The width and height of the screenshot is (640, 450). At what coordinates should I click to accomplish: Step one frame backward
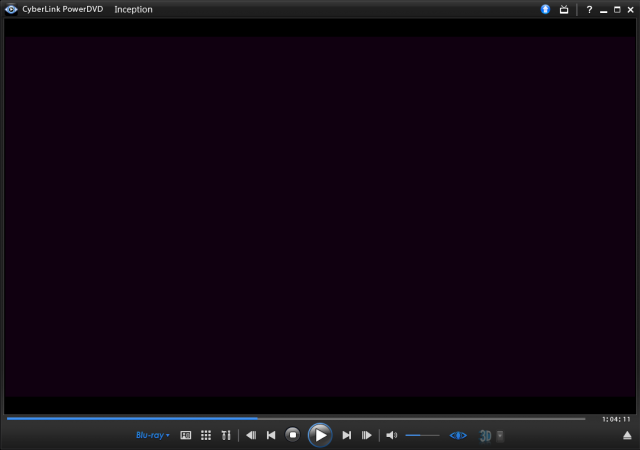[251, 435]
